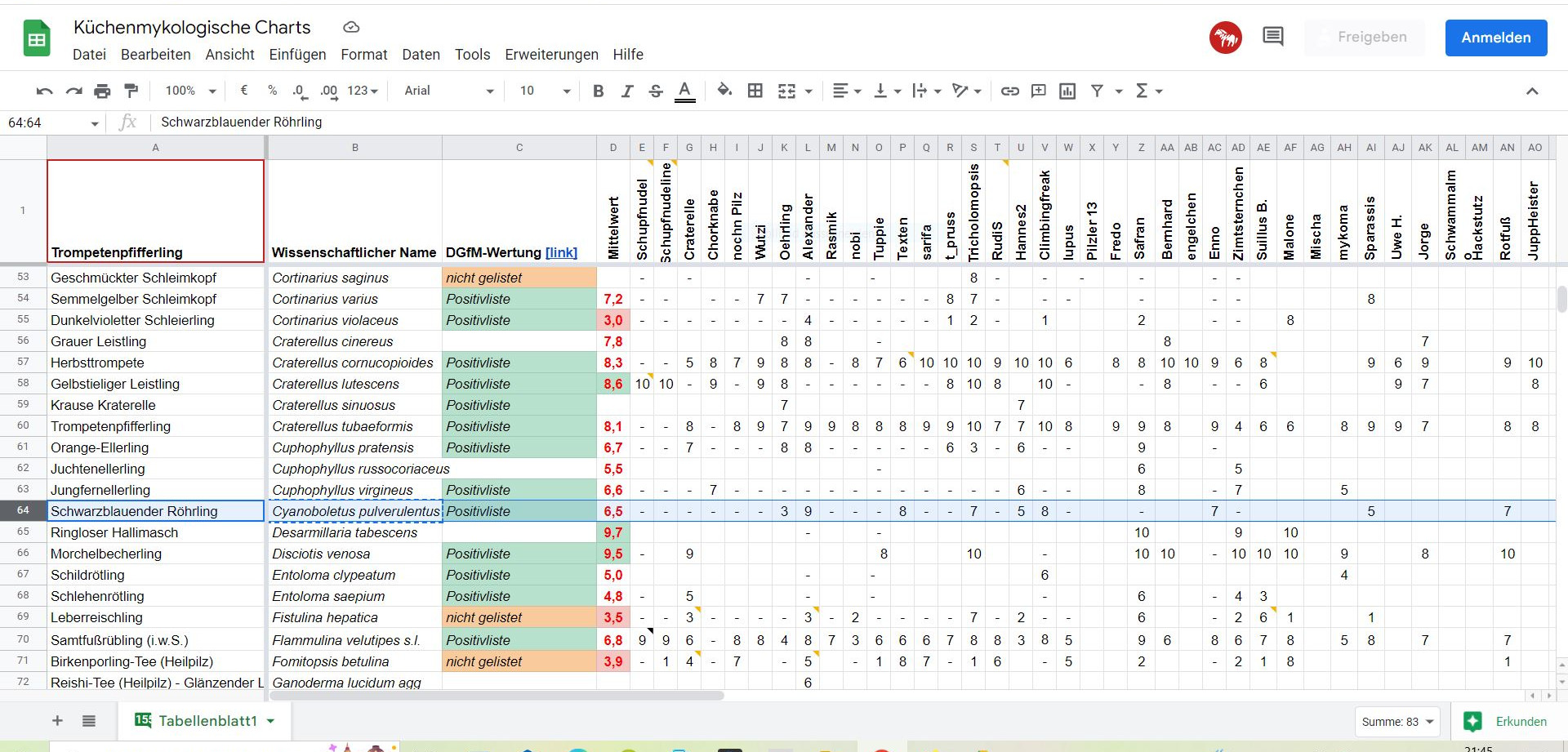Toggle strikethrough formatting

pyautogui.click(x=656, y=91)
